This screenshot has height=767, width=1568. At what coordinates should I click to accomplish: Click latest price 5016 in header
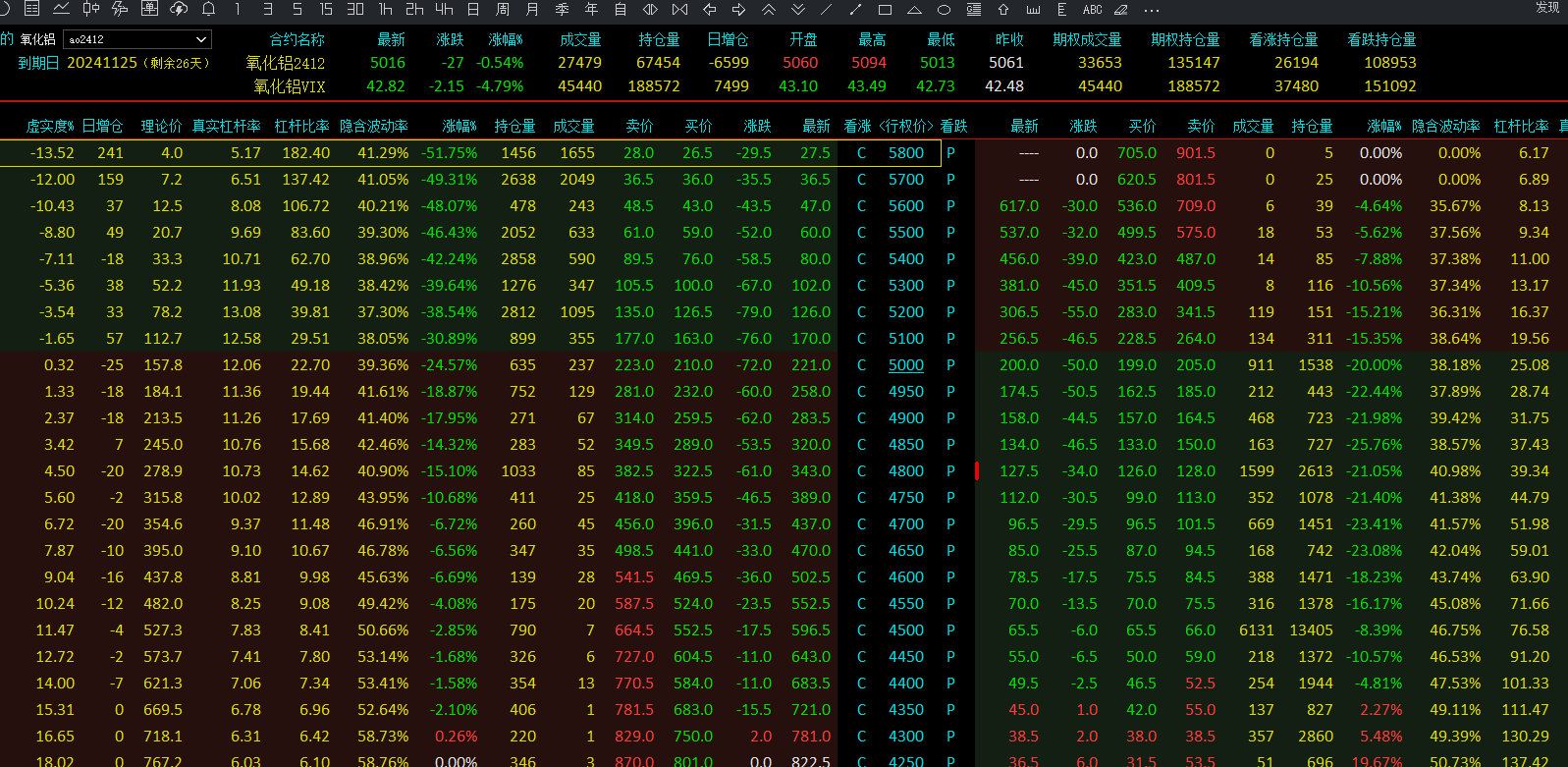tap(388, 63)
